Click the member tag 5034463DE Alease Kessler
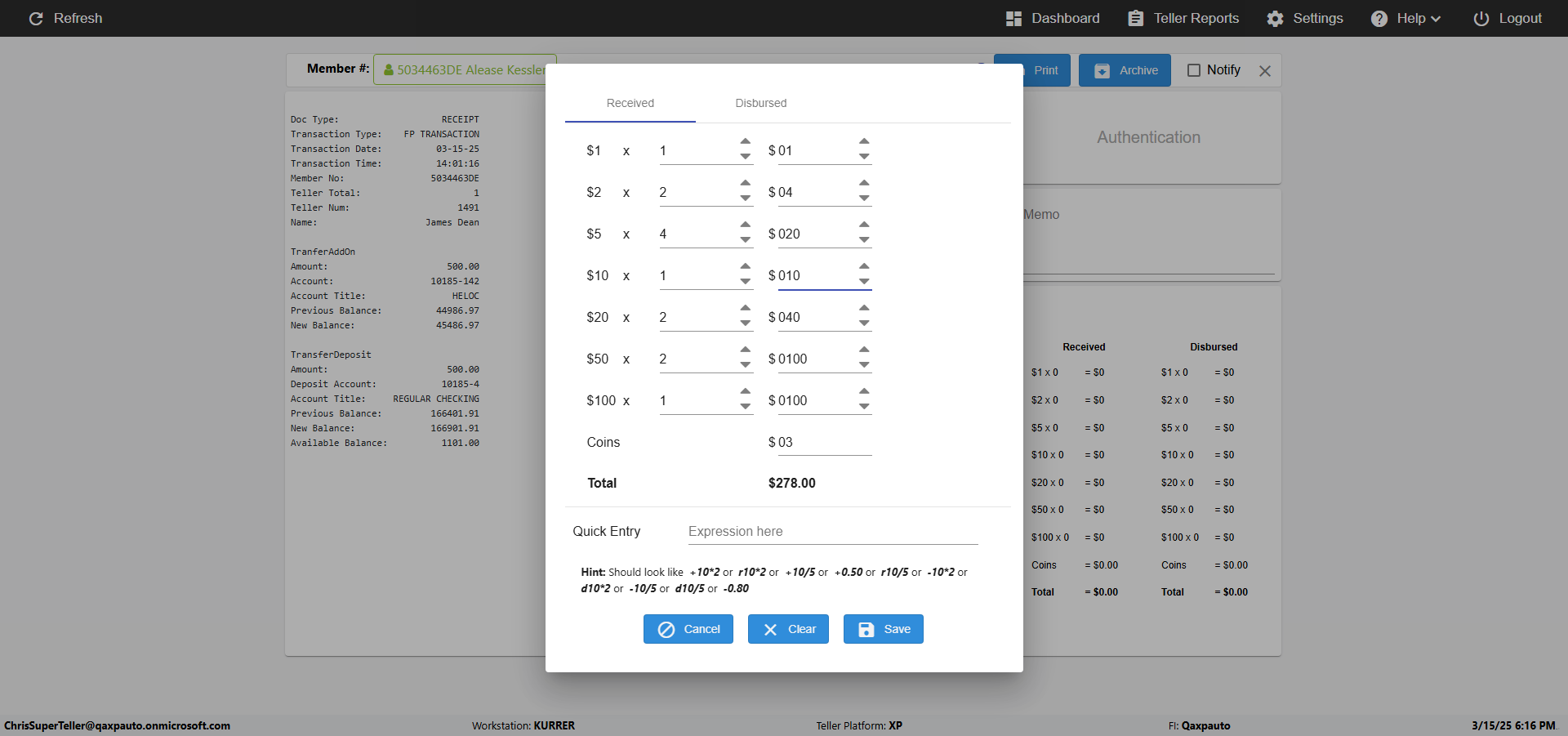 pos(465,69)
